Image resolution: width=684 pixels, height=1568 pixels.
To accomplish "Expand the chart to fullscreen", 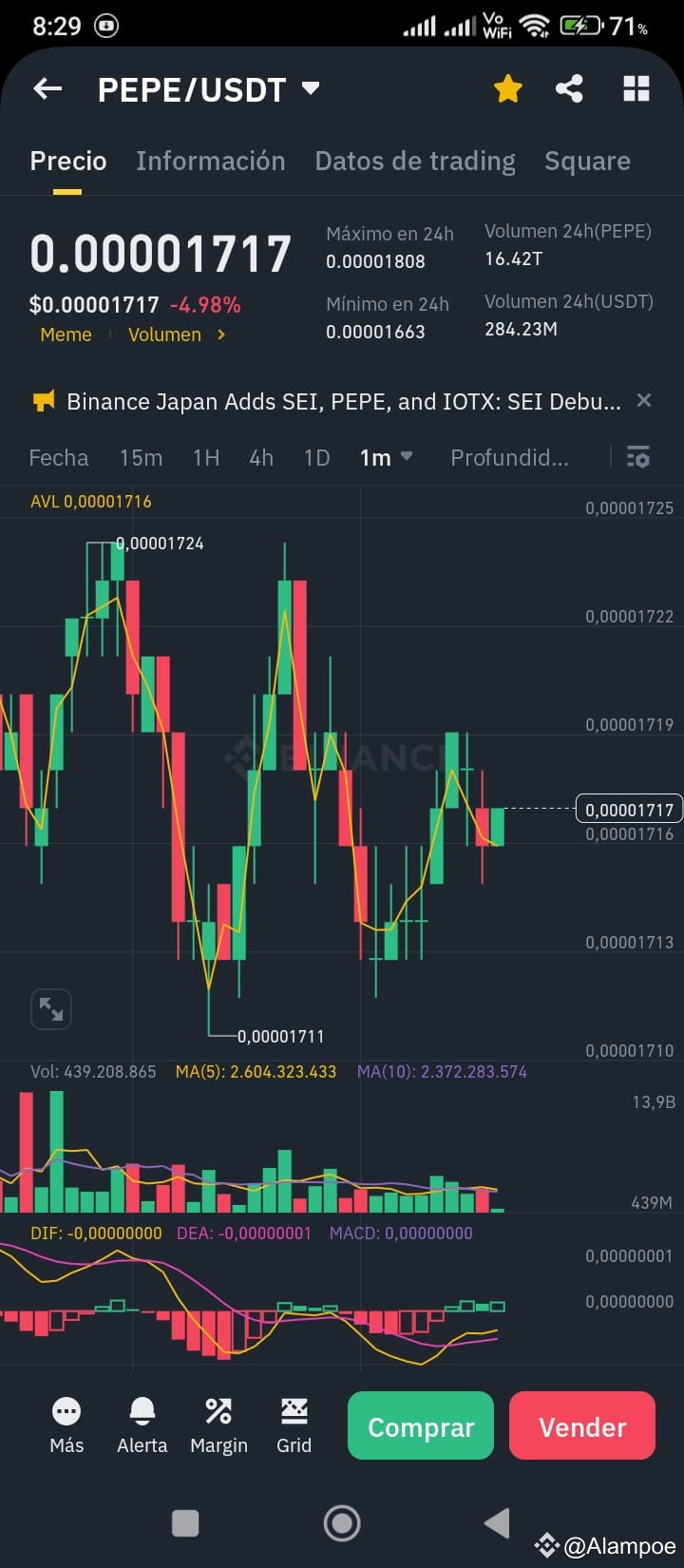I will pyautogui.click(x=51, y=1008).
